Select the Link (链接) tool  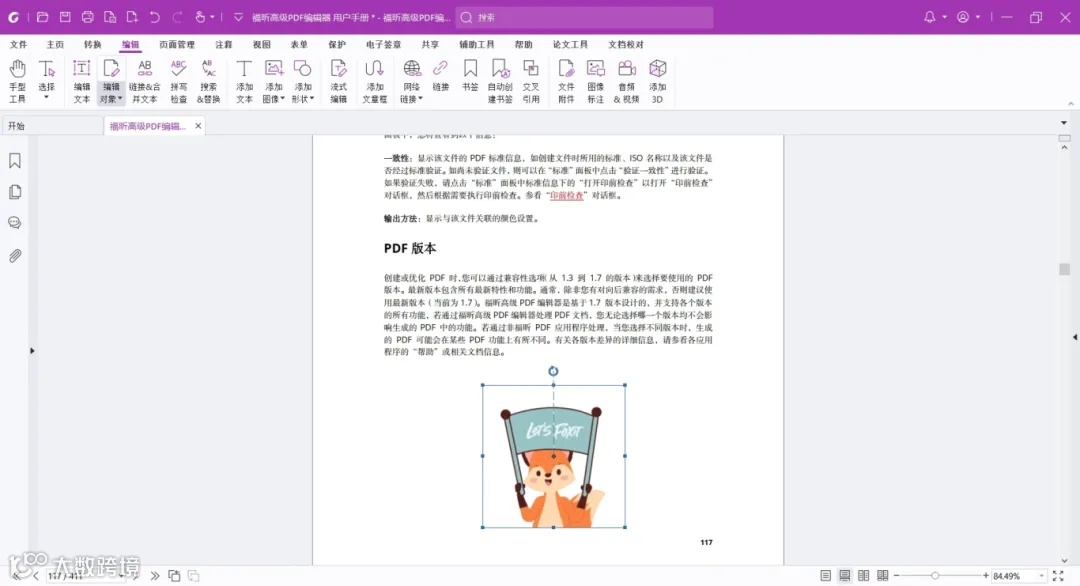pyautogui.click(x=440, y=76)
